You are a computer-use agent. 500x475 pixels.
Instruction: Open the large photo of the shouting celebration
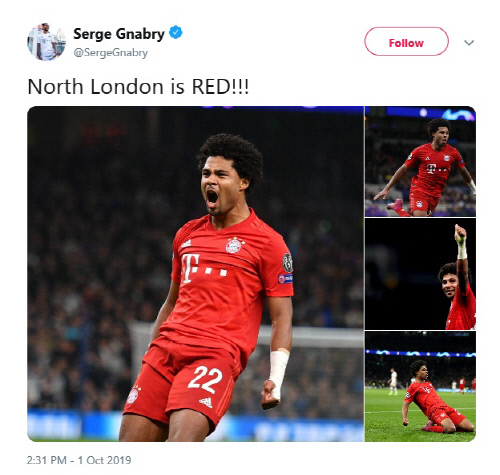[x=195, y=274]
